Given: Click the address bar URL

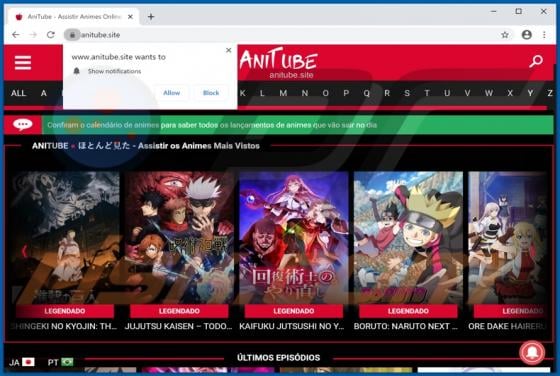Looking at the screenshot, I should click(x=100, y=35).
